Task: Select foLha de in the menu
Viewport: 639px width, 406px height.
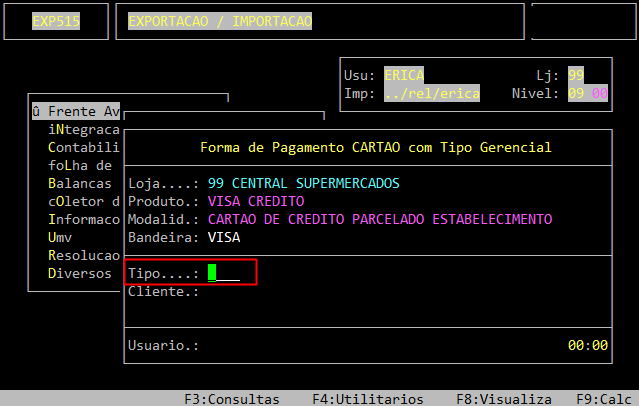Action: 79,166
